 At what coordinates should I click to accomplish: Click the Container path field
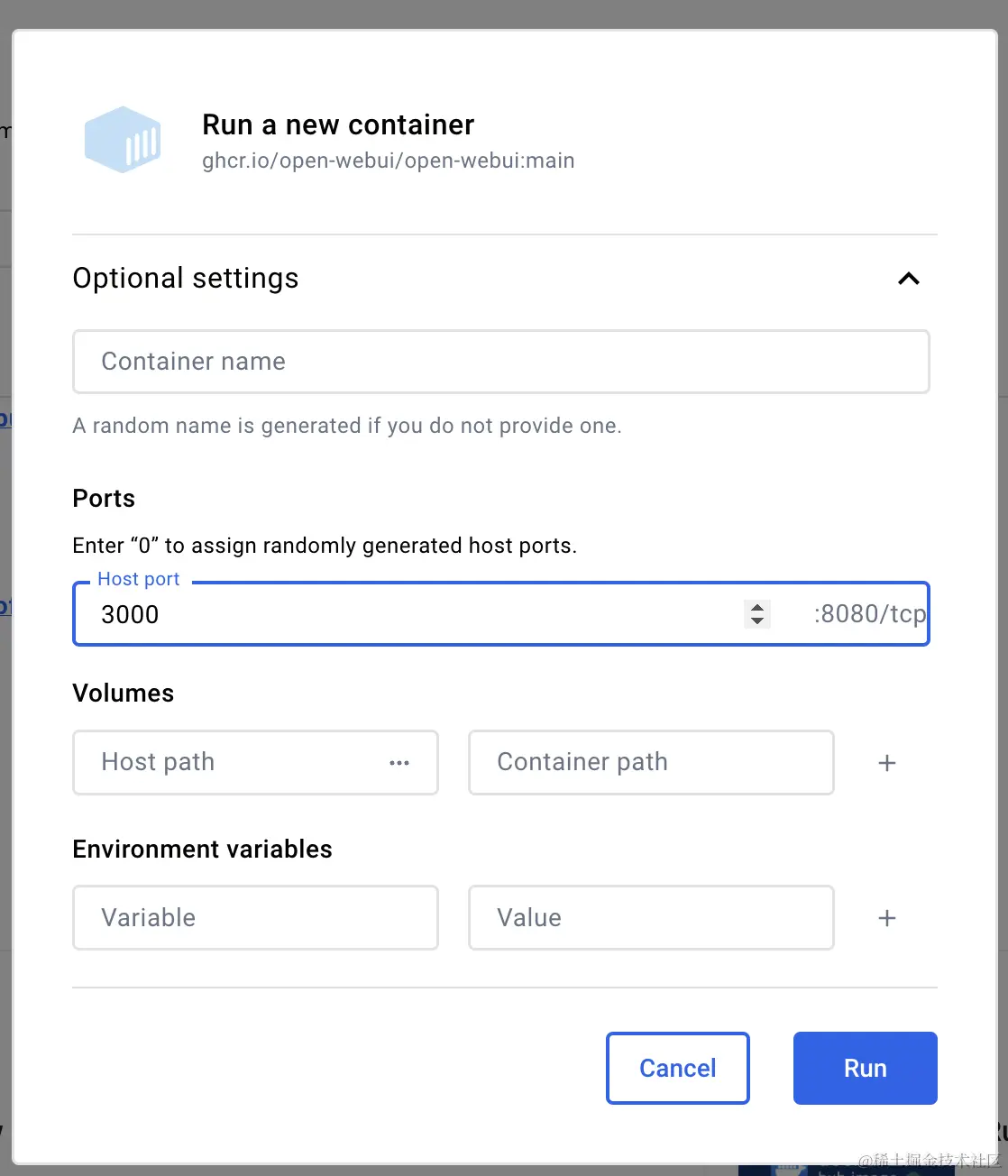(x=651, y=762)
